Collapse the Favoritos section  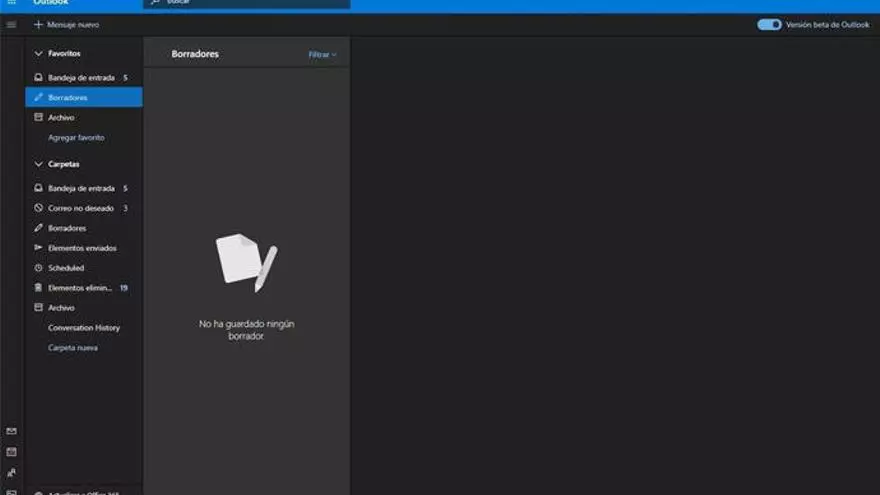pyautogui.click(x=39, y=53)
